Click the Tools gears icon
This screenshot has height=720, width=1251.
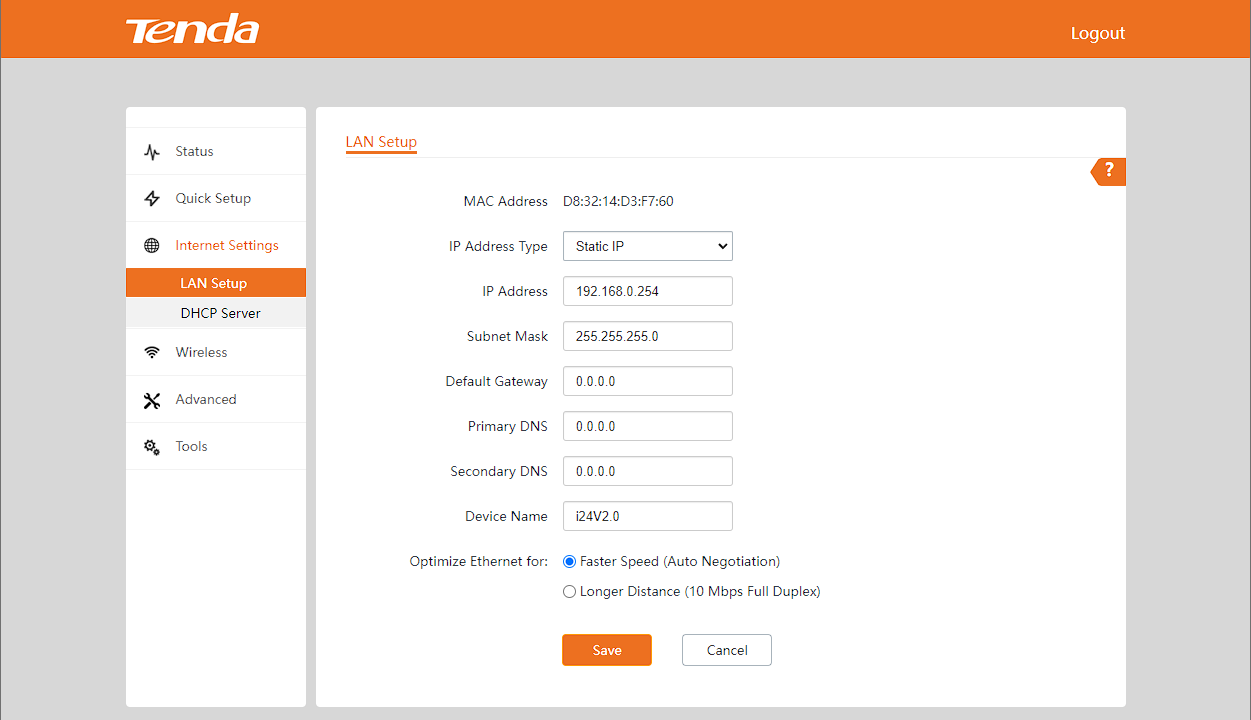coord(152,447)
